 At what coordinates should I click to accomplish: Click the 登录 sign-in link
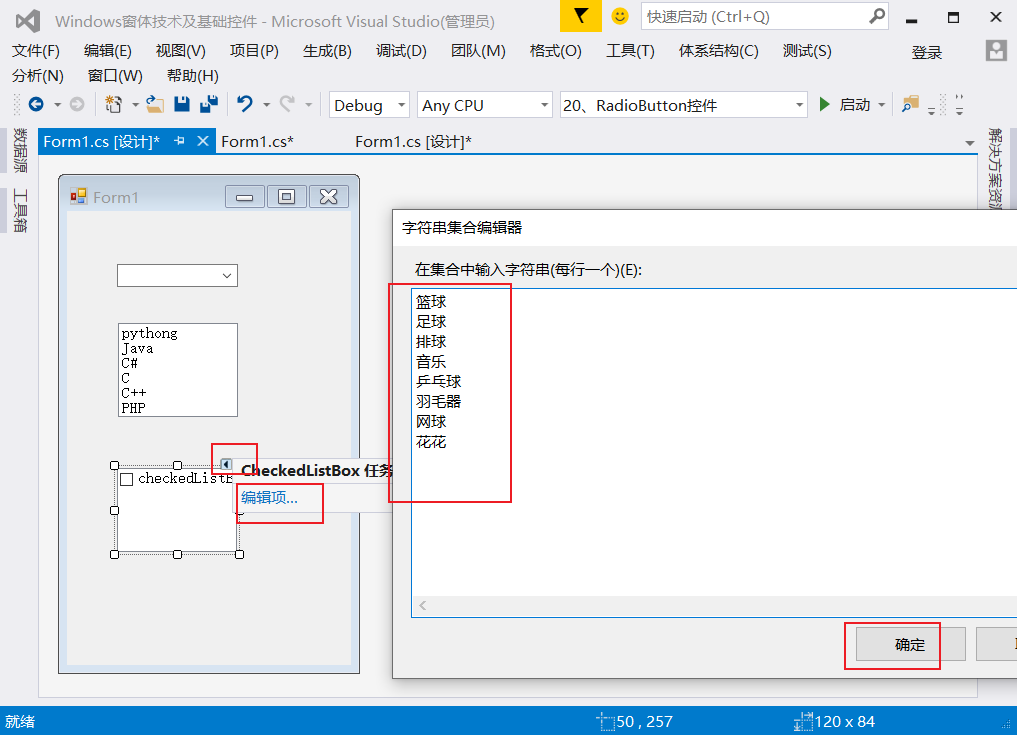click(926, 53)
